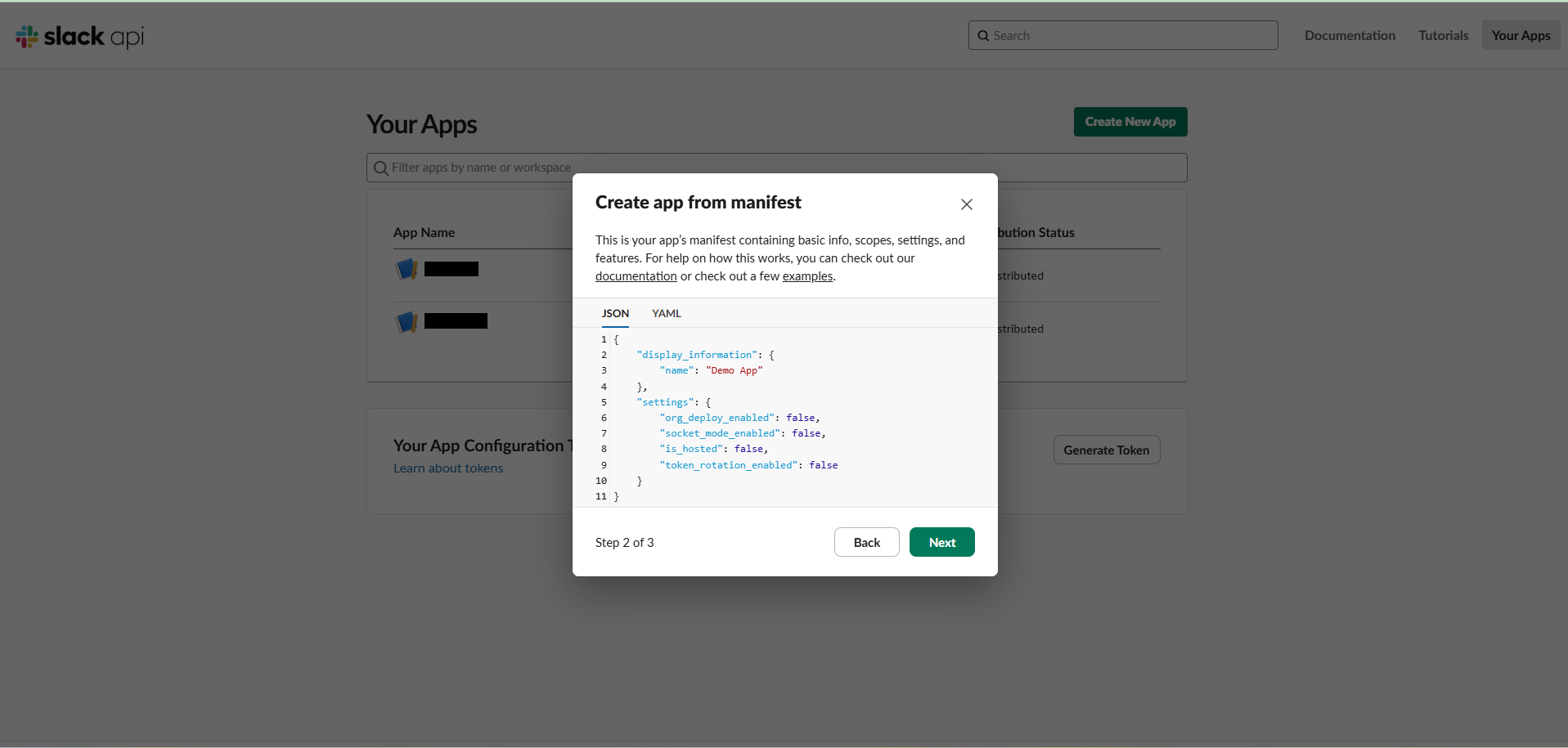Open the Documentation nav item

1350,35
